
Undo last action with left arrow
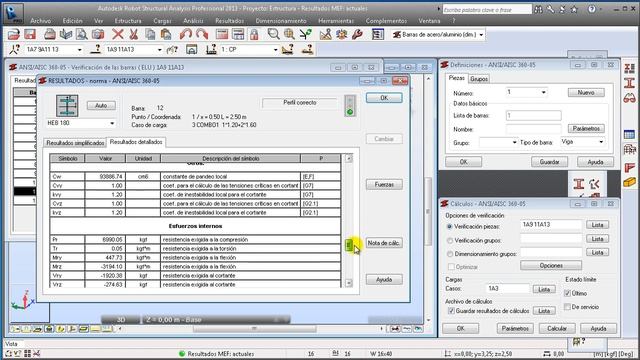coord(186,35)
